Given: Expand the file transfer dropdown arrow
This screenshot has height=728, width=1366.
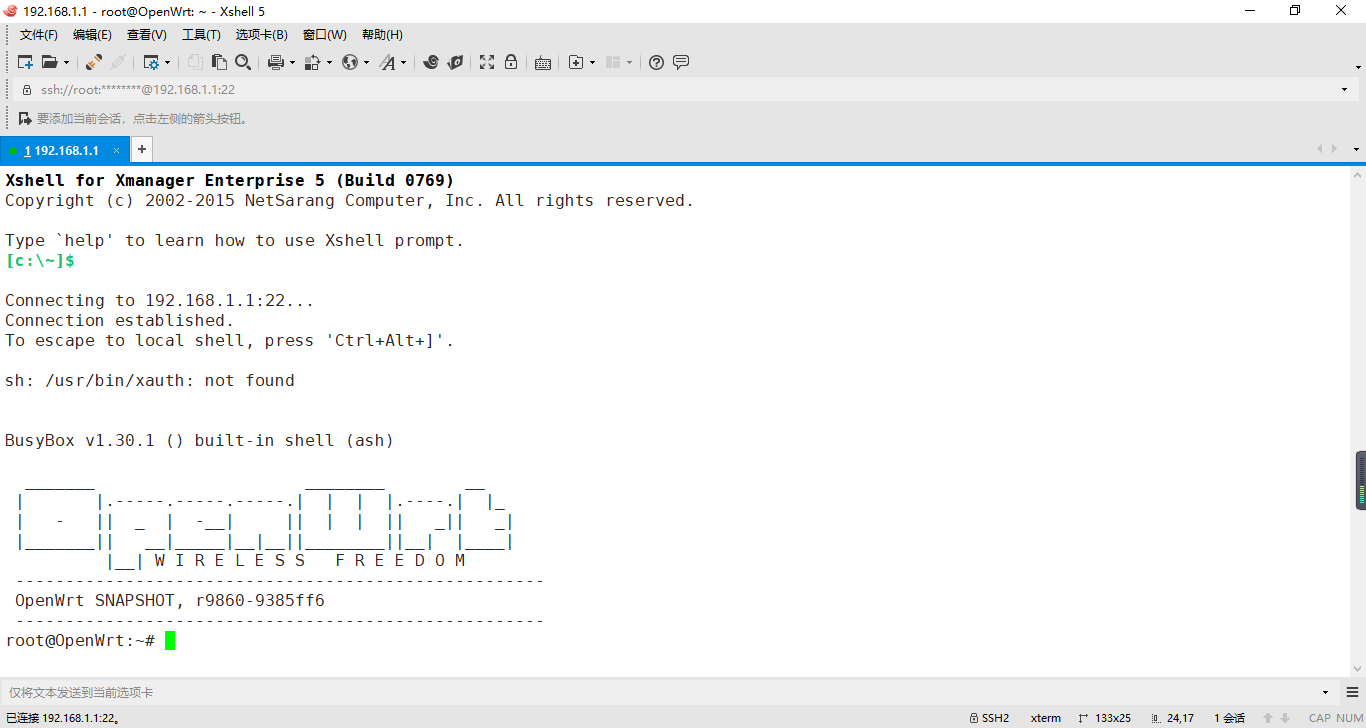Looking at the screenshot, I should click(x=328, y=62).
